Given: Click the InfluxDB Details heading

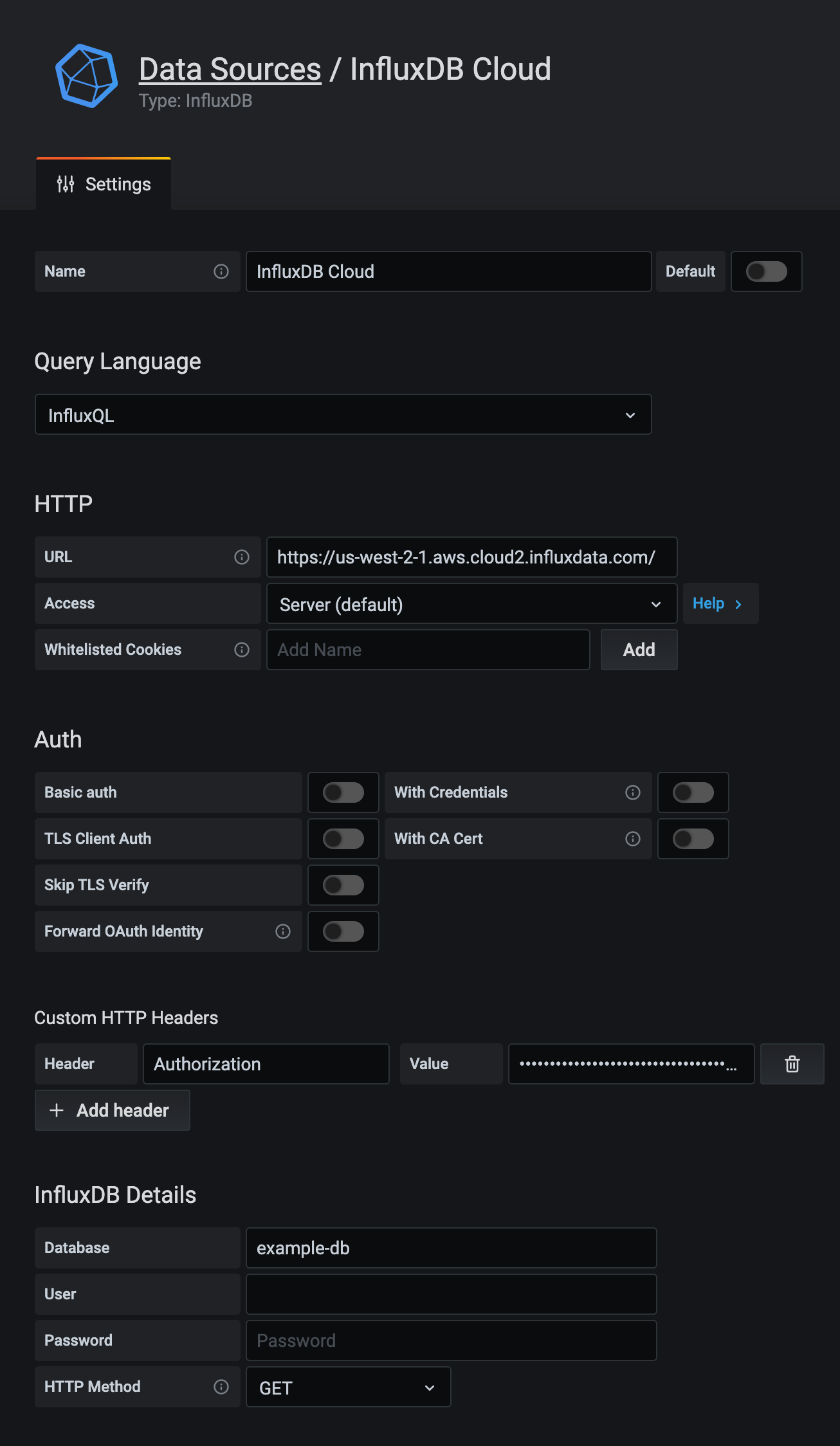Looking at the screenshot, I should pyautogui.click(x=115, y=1195).
